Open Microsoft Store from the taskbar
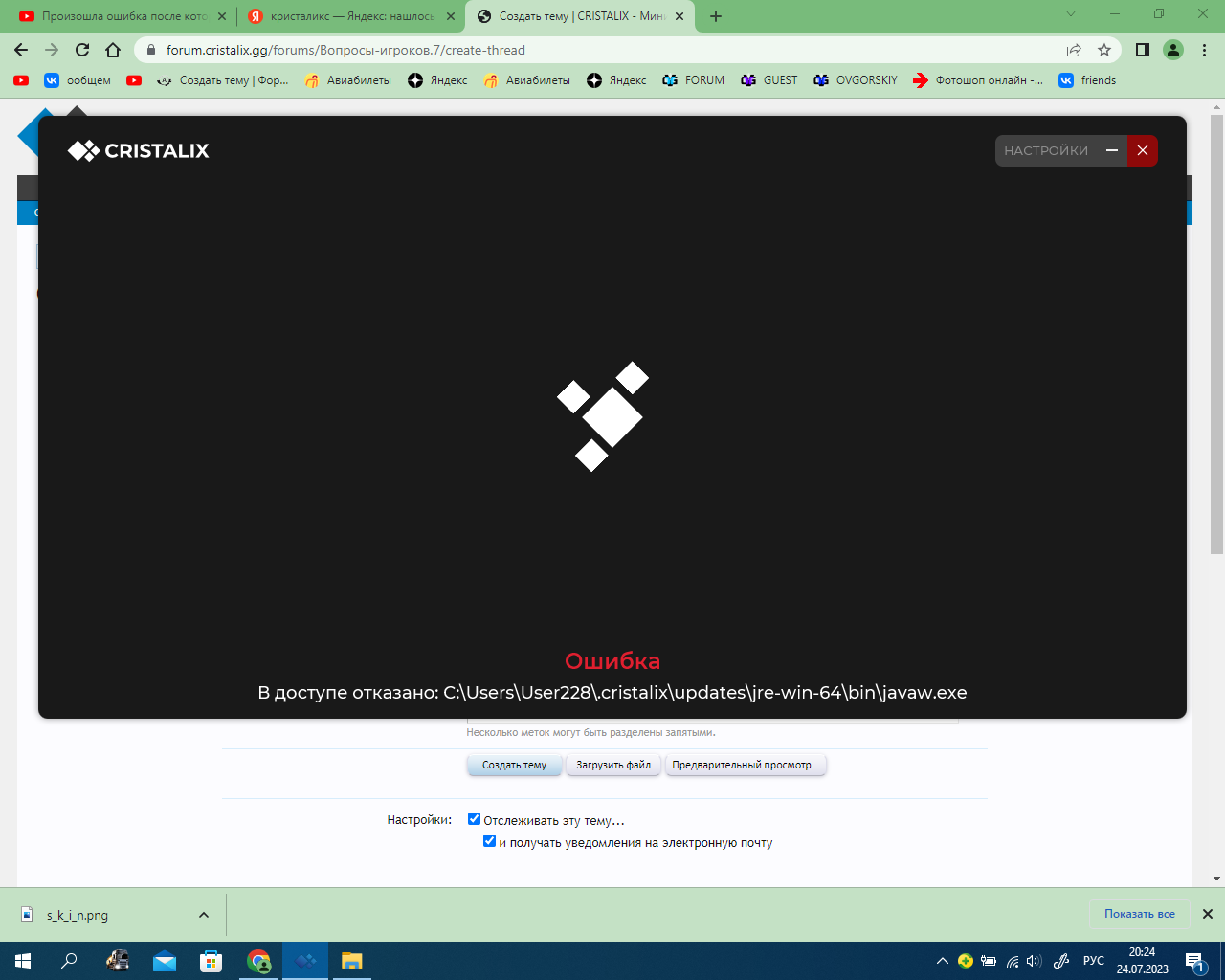This screenshot has height=980, width=1225. tap(212, 961)
